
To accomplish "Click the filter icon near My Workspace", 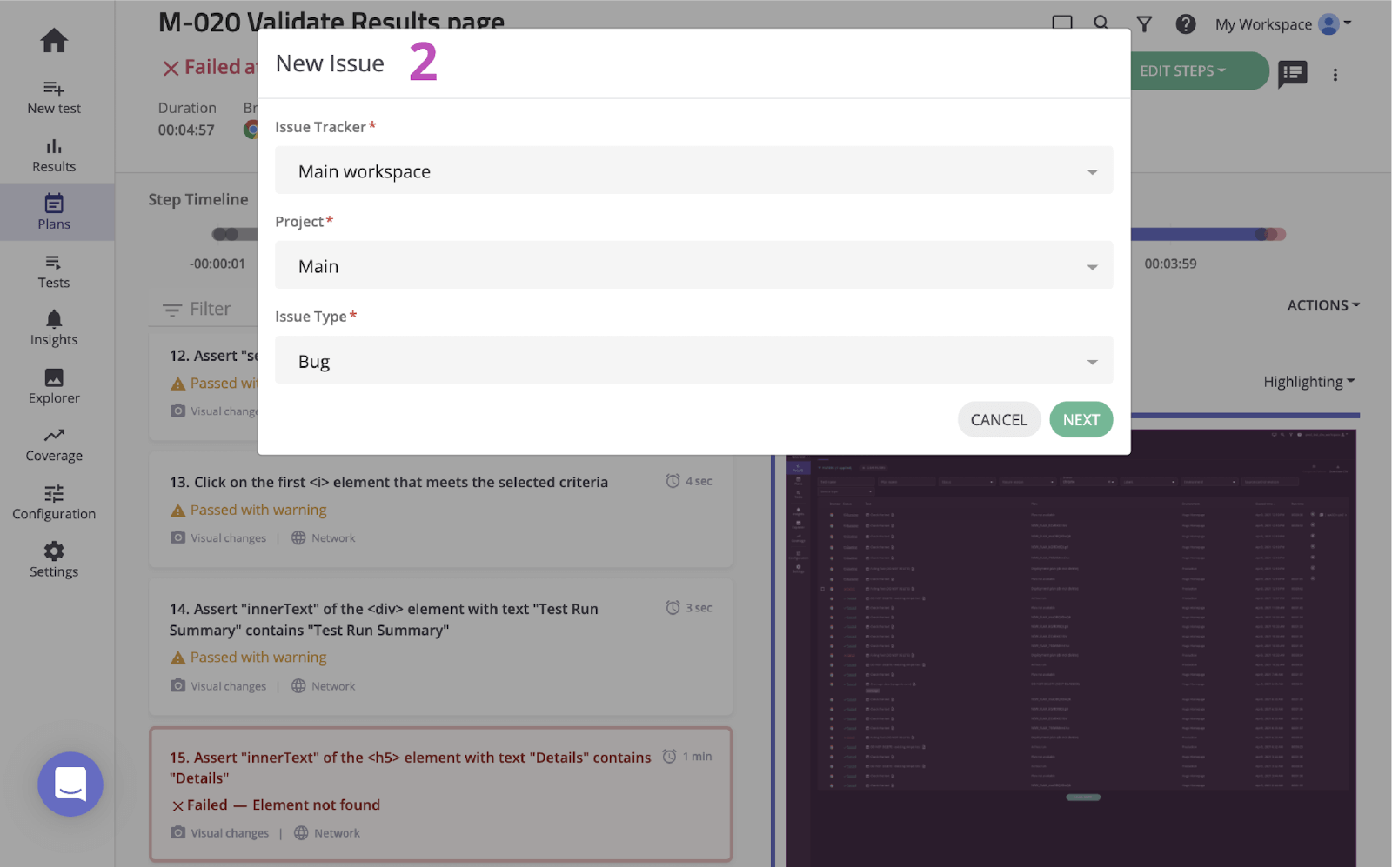I will [x=1143, y=23].
